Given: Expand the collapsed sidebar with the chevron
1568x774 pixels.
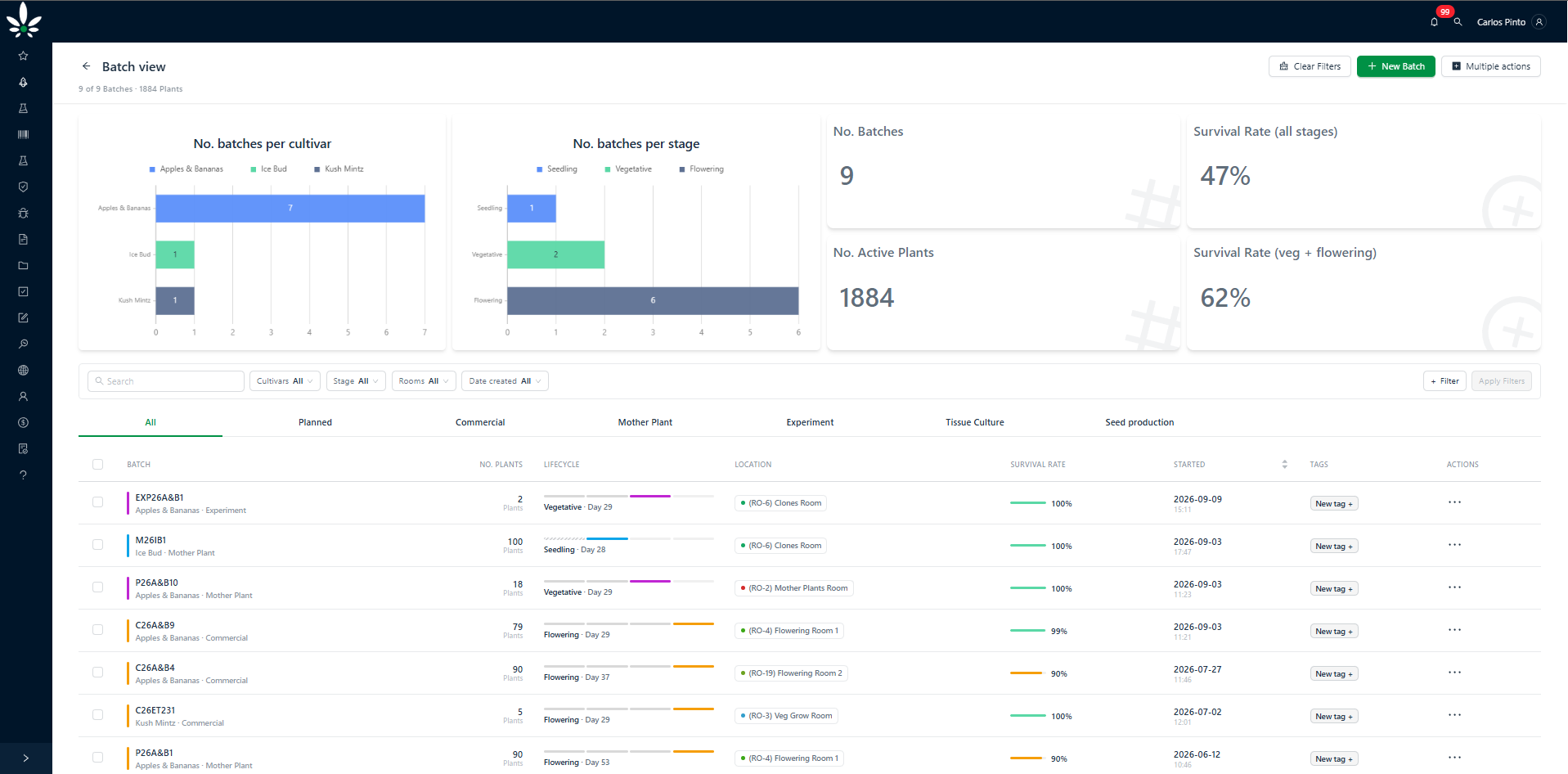Looking at the screenshot, I should tap(26, 758).
